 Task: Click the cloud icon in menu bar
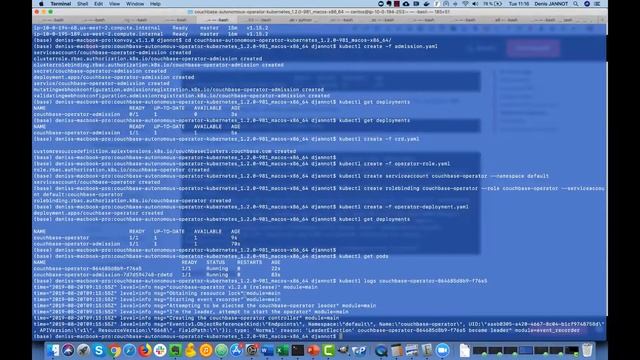[406, 4]
